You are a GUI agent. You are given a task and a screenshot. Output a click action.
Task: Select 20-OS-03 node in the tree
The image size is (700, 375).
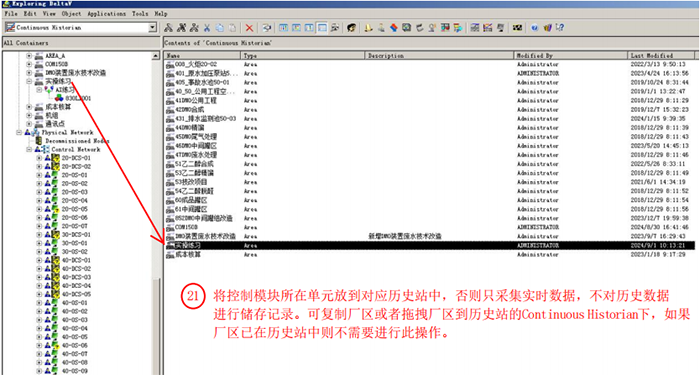(75, 192)
